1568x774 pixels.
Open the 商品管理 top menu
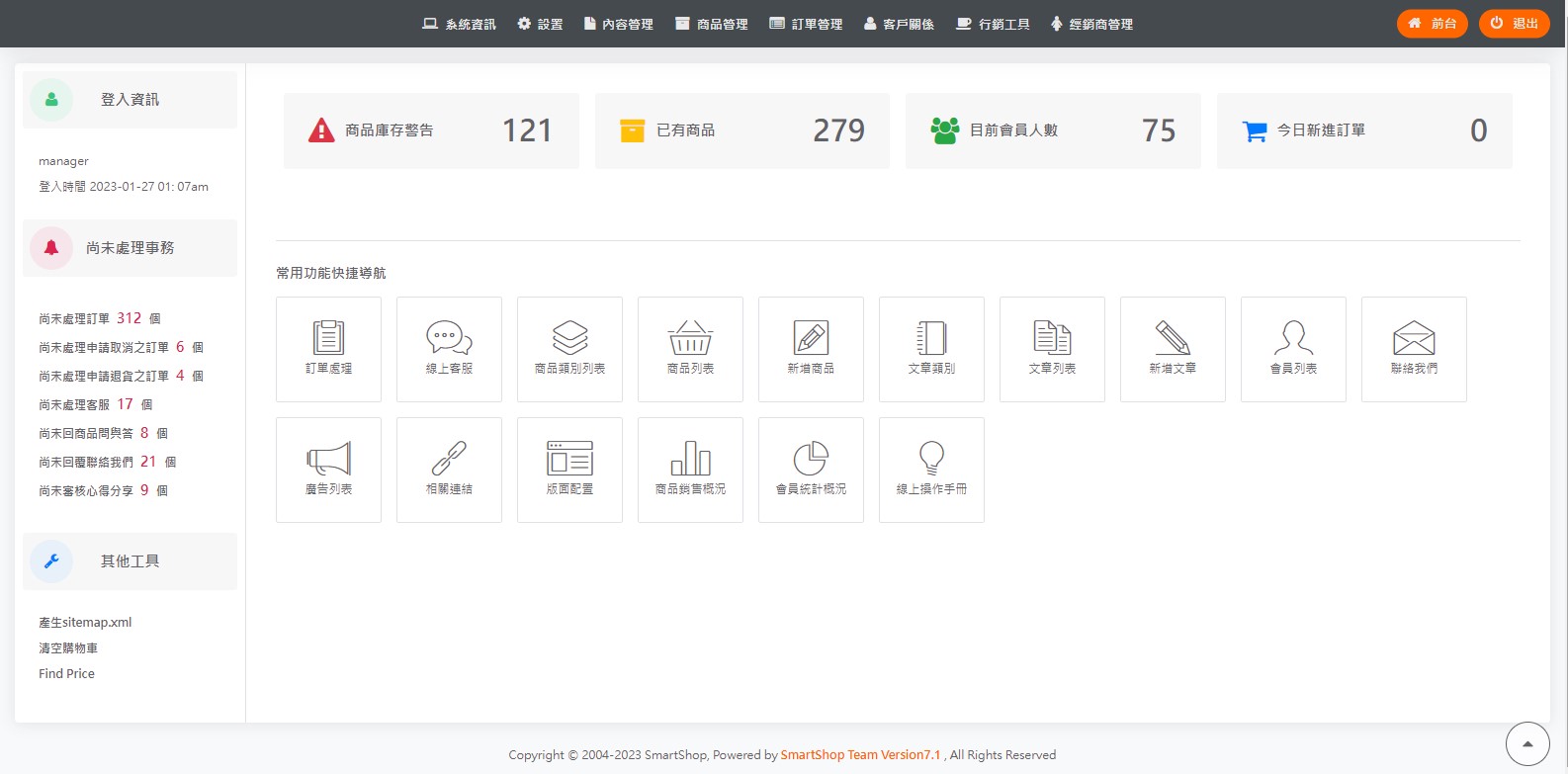tap(712, 24)
